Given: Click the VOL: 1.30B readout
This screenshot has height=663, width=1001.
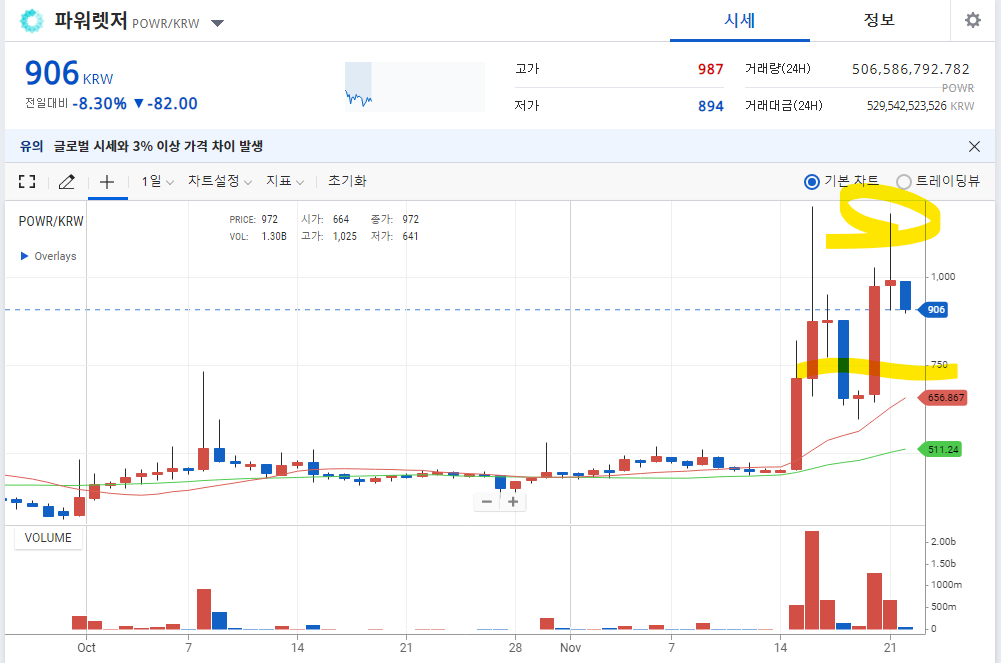Looking at the screenshot, I should click(258, 237).
